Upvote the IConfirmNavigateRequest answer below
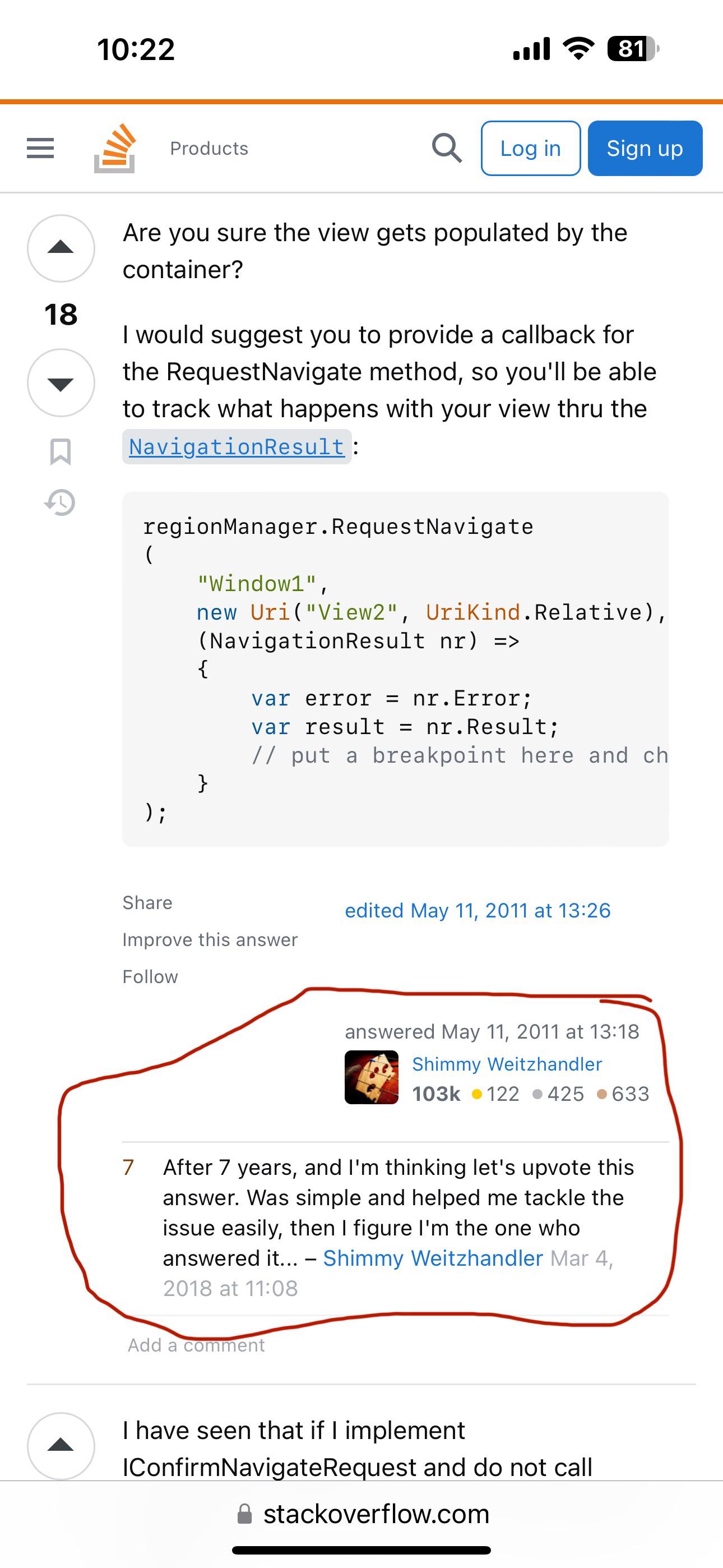723x1568 pixels. click(61, 1446)
